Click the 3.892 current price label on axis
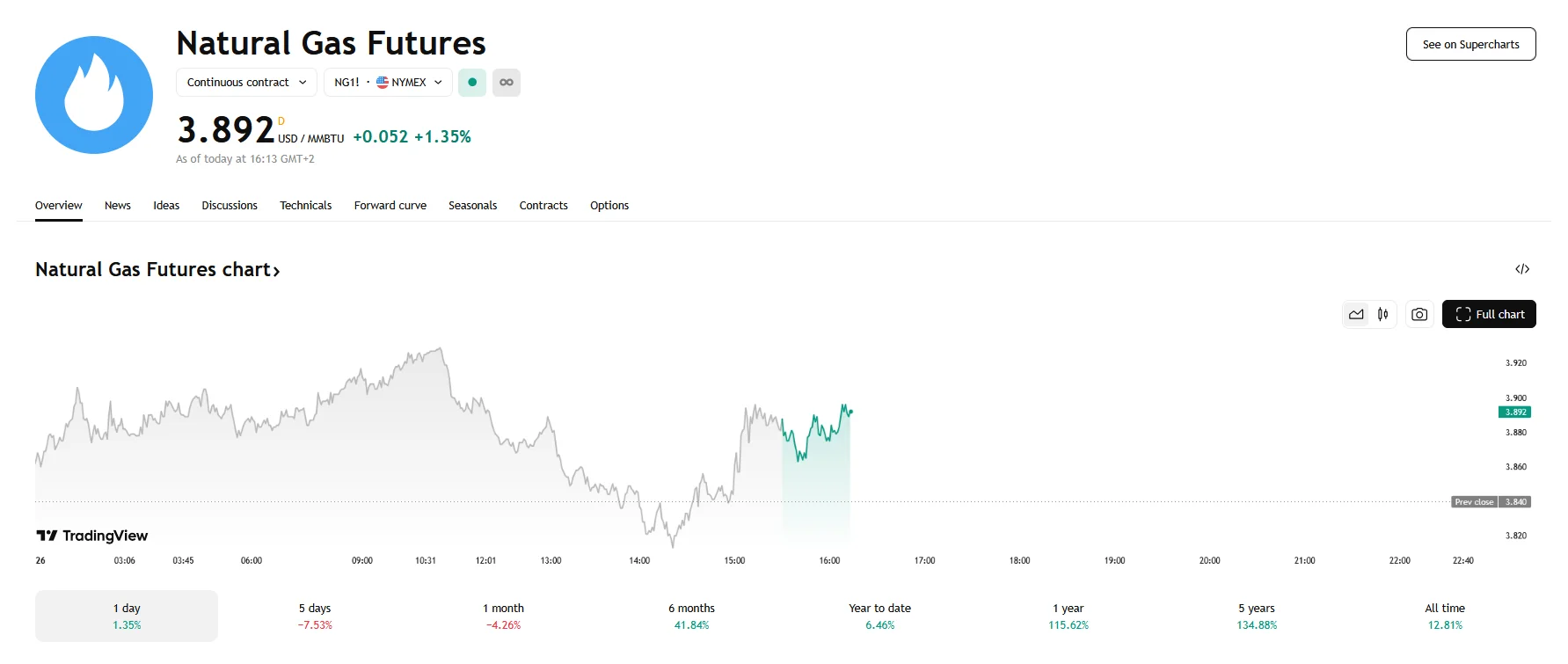 pyautogui.click(x=1514, y=412)
